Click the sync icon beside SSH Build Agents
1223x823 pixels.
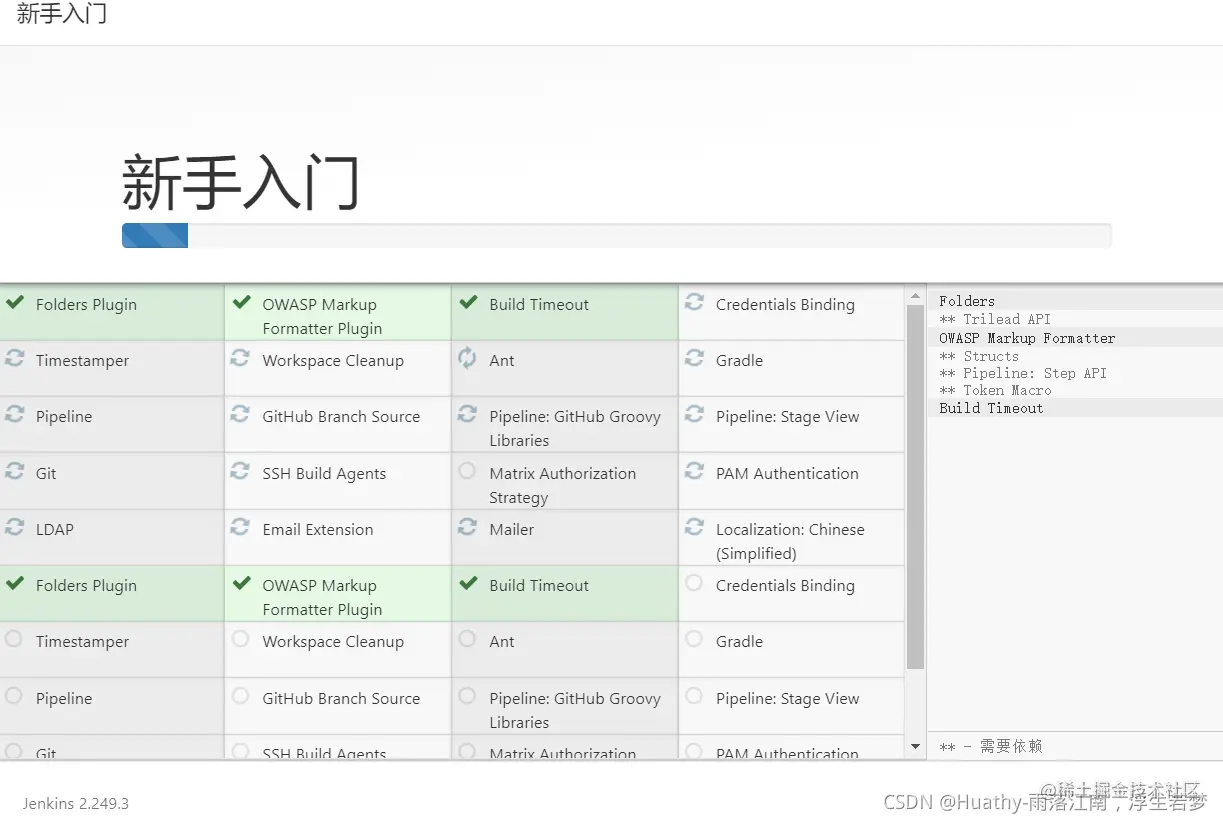click(x=240, y=470)
